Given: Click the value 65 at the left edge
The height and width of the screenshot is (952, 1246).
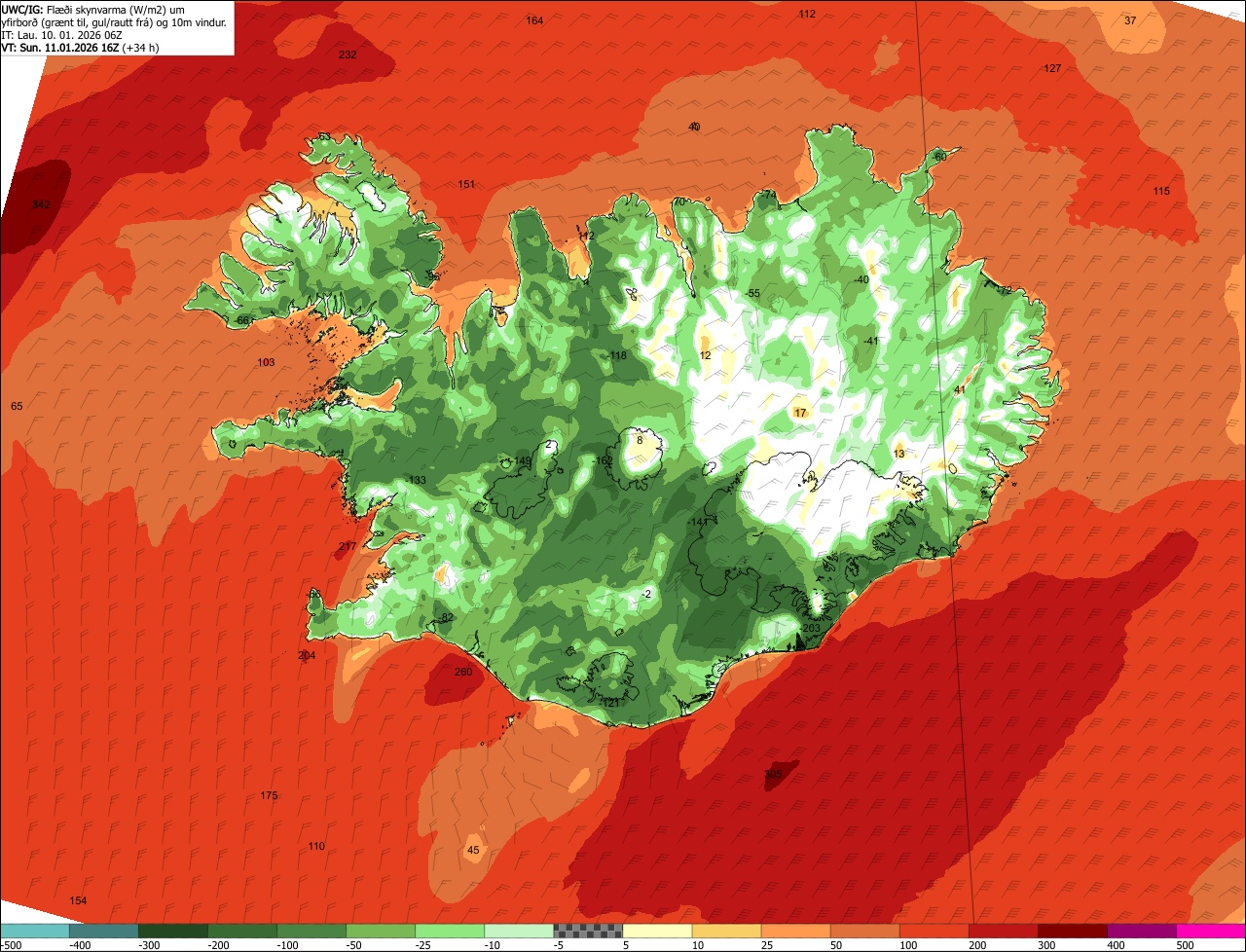Looking at the screenshot, I should (17, 405).
